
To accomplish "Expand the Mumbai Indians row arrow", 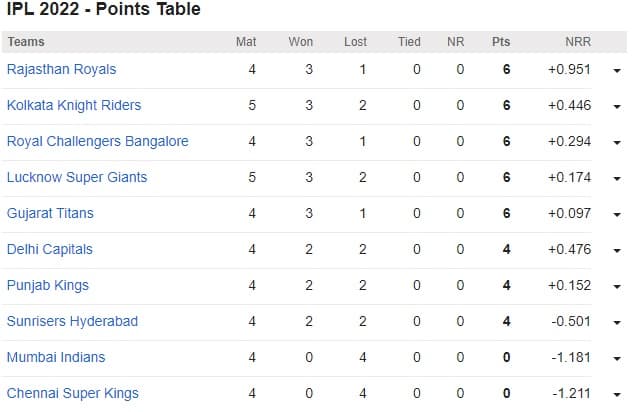I will coord(617,359).
